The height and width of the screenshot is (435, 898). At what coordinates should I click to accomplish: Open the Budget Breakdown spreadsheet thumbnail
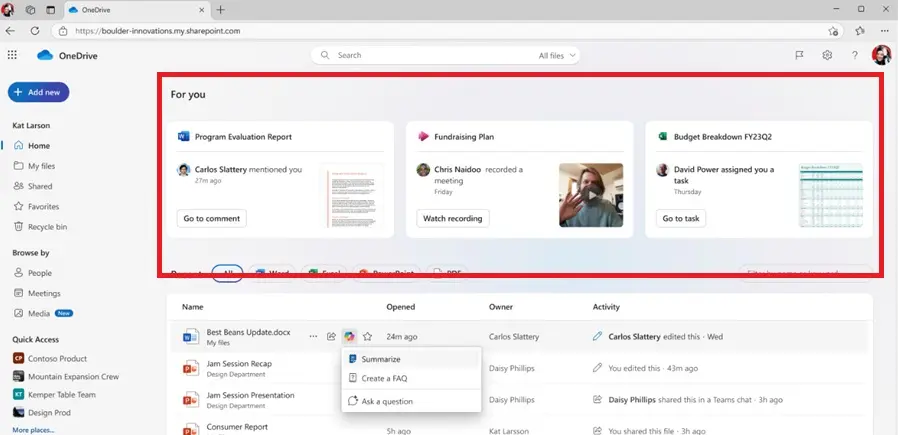pyautogui.click(x=830, y=195)
